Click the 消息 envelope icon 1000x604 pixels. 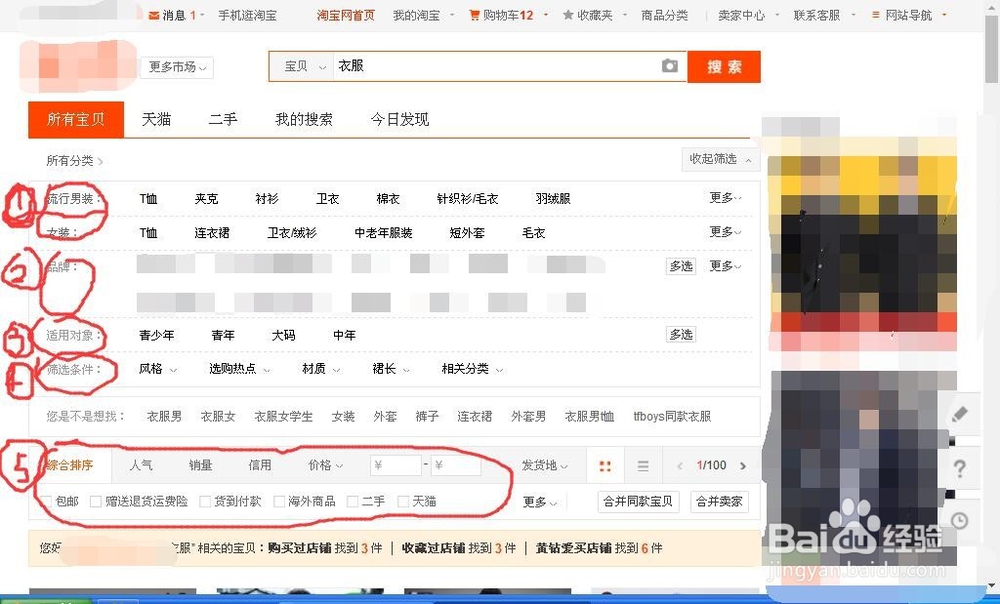click(x=154, y=15)
